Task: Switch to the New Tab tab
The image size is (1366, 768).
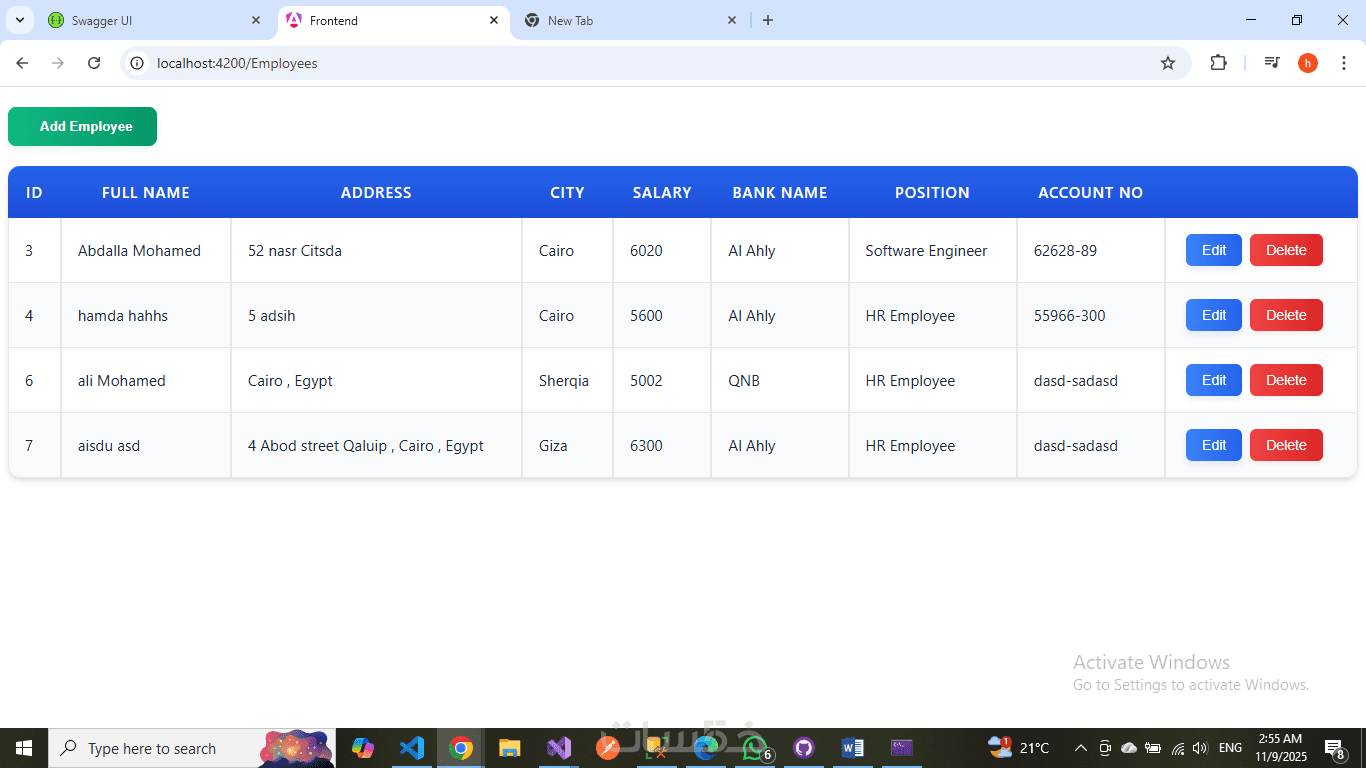Action: [x=630, y=20]
